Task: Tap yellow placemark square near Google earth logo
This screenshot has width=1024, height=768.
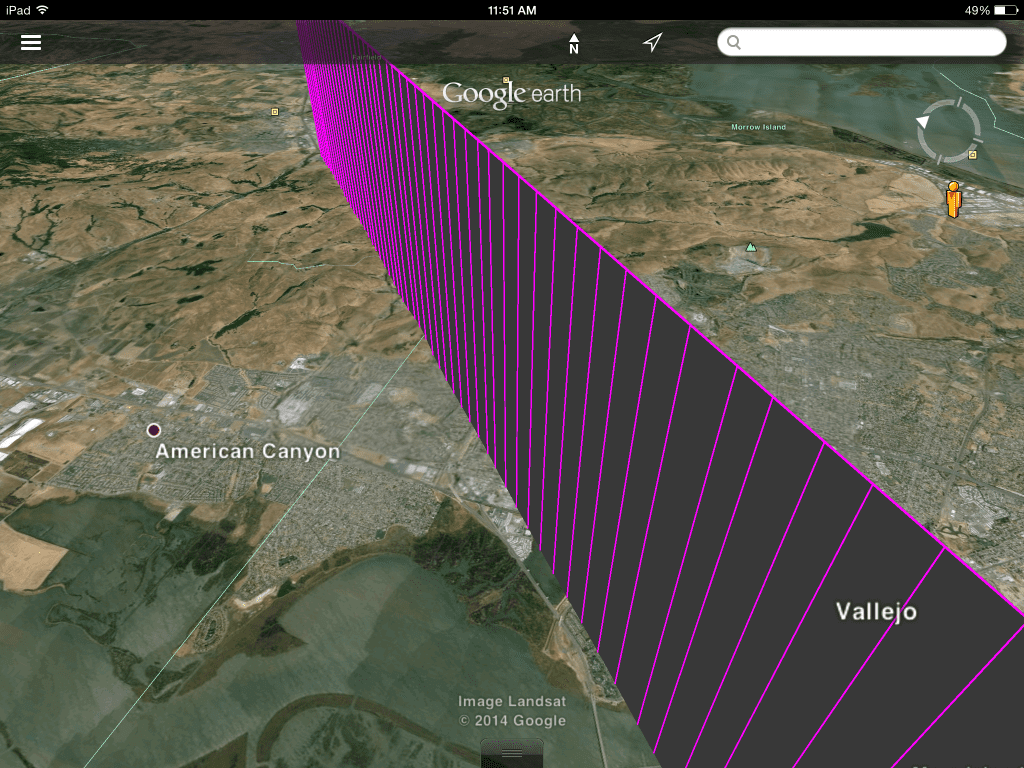Action: coord(506,80)
